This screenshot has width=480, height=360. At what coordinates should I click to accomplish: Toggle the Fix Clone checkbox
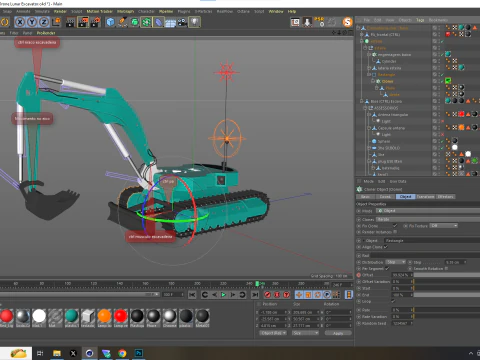[x=395, y=226]
